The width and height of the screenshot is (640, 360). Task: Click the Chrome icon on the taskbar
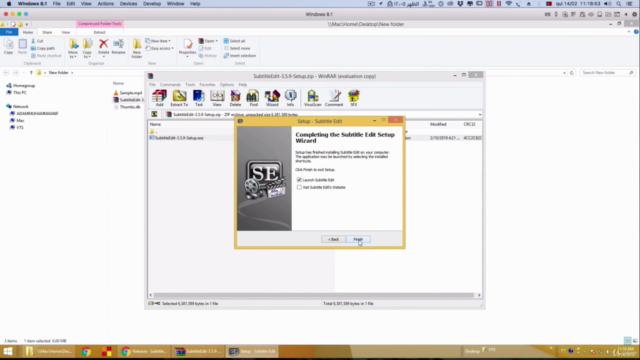[x=86, y=351]
